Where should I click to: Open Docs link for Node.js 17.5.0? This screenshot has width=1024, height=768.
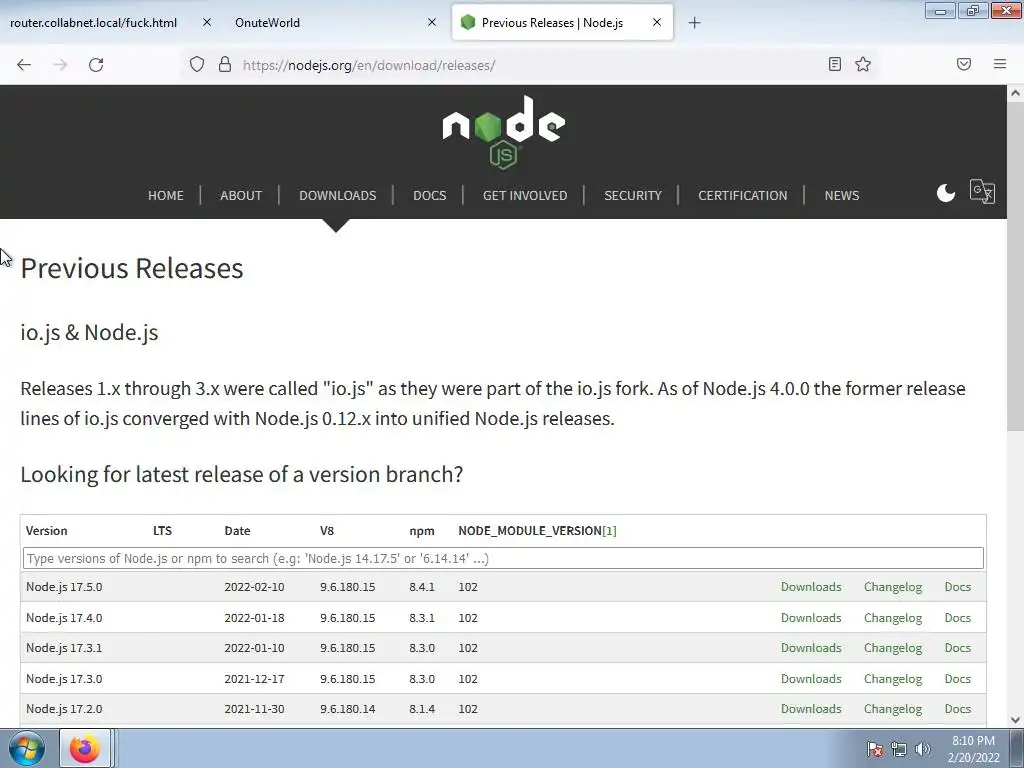957,587
